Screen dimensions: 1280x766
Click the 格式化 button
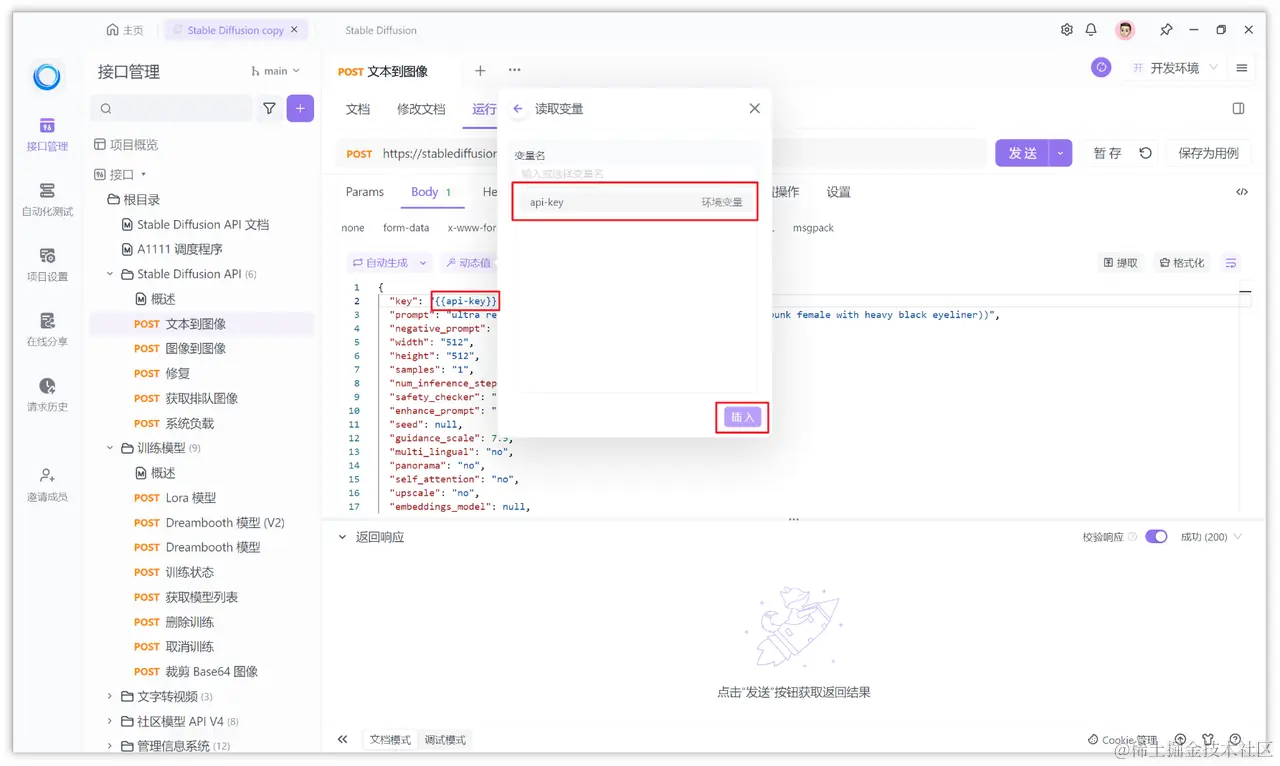[x=1181, y=263]
